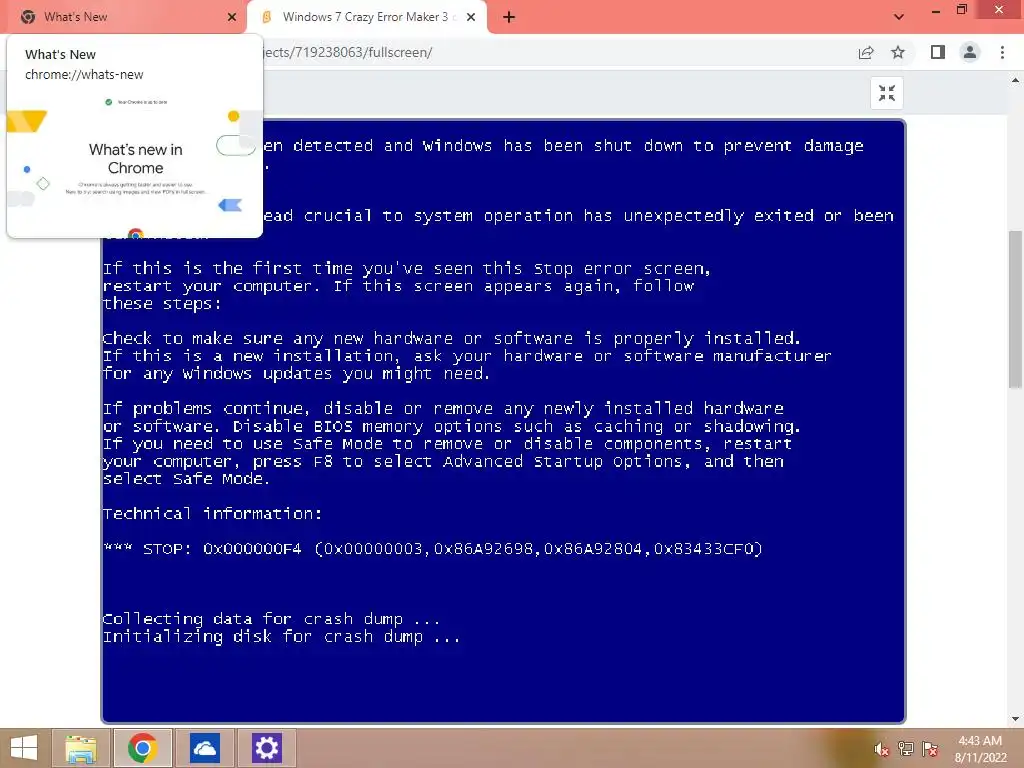Open the Chrome side panel

point(938,52)
